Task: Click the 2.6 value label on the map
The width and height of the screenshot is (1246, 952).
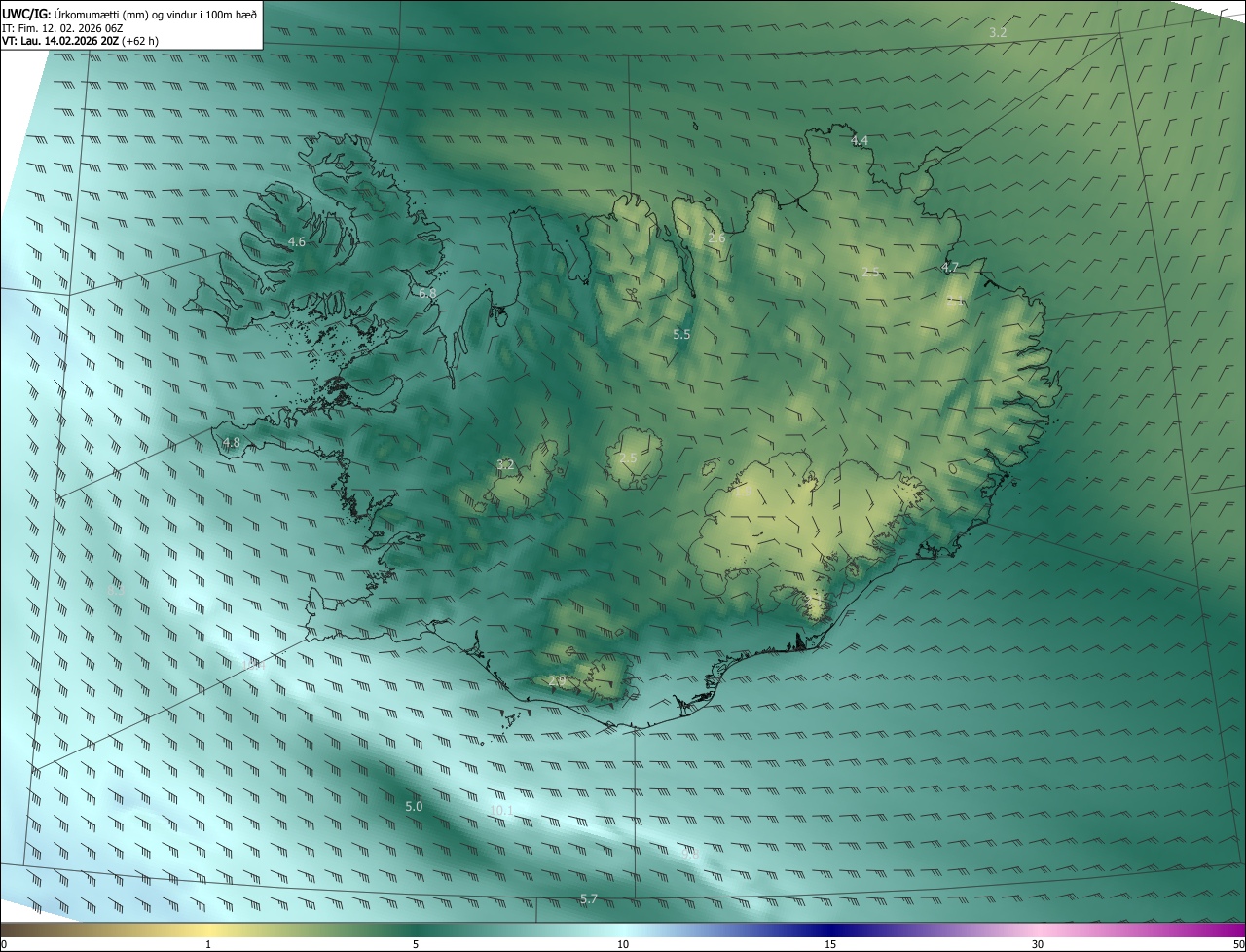Action: coord(716,238)
